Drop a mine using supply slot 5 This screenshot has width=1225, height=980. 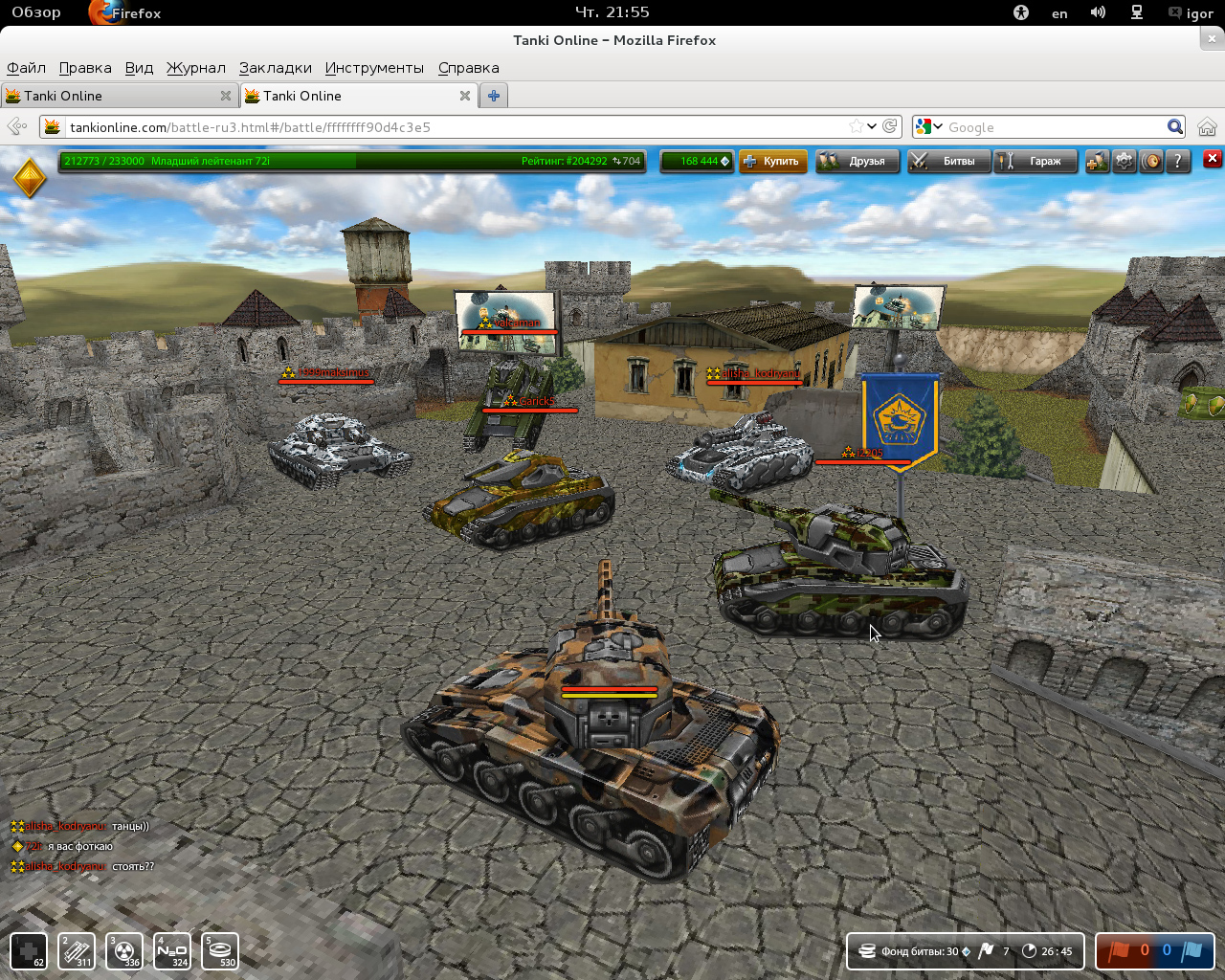click(220, 950)
